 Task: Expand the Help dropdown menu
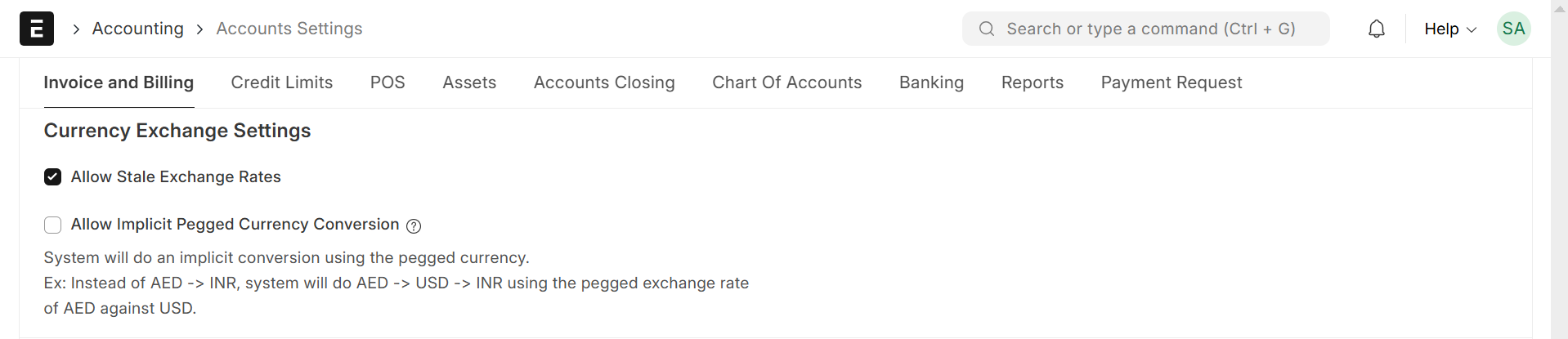point(1449,29)
